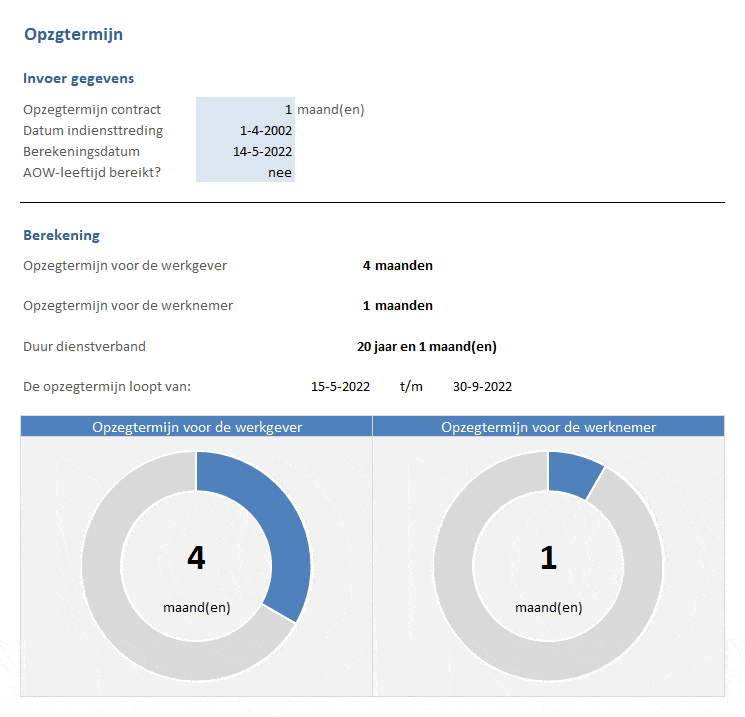Click the Datum indiensttreding date cell
This screenshot has width=745, height=717.
pyautogui.click(x=245, y=130)
